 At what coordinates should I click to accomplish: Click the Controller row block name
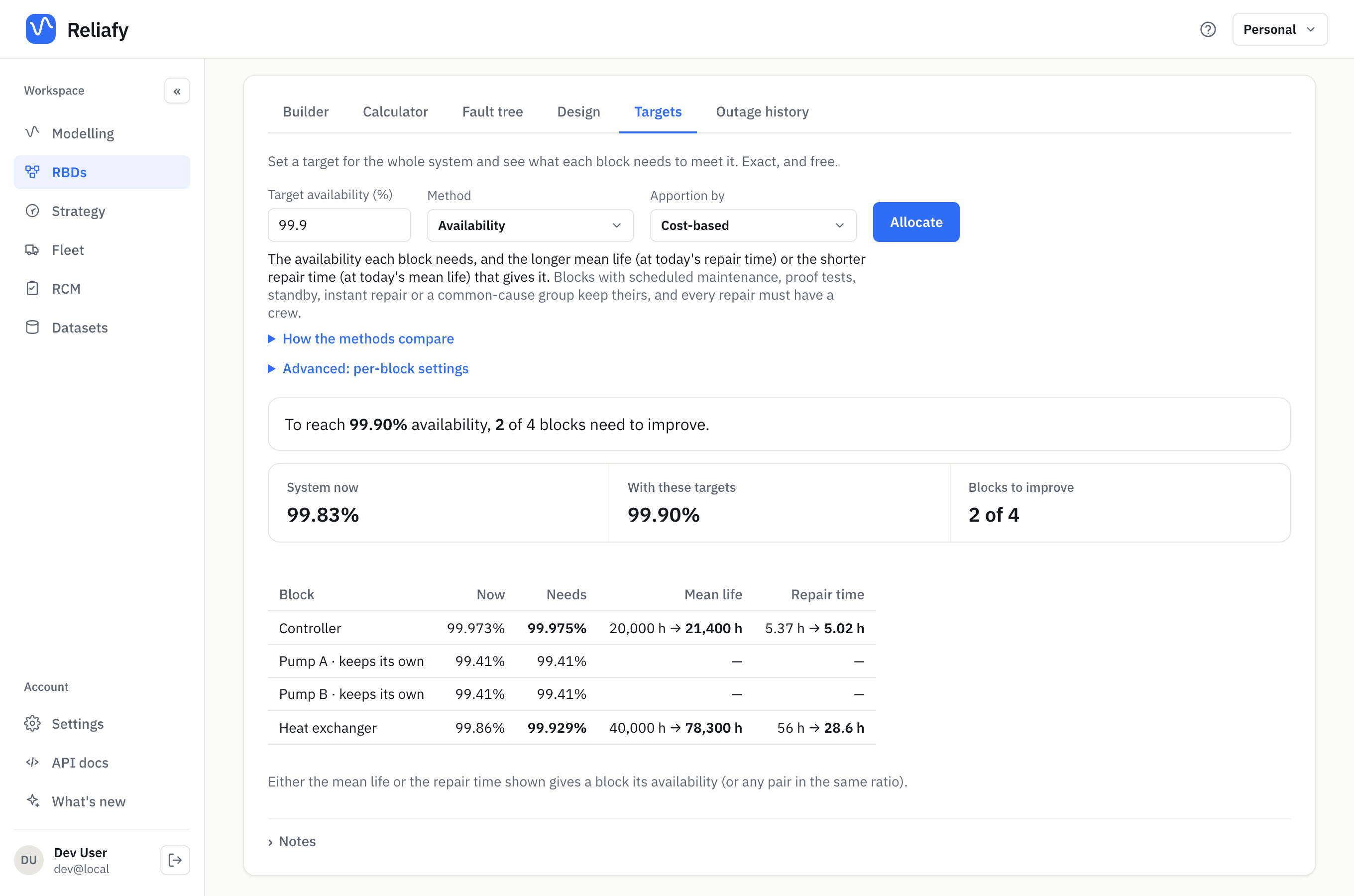coord(310,628)
